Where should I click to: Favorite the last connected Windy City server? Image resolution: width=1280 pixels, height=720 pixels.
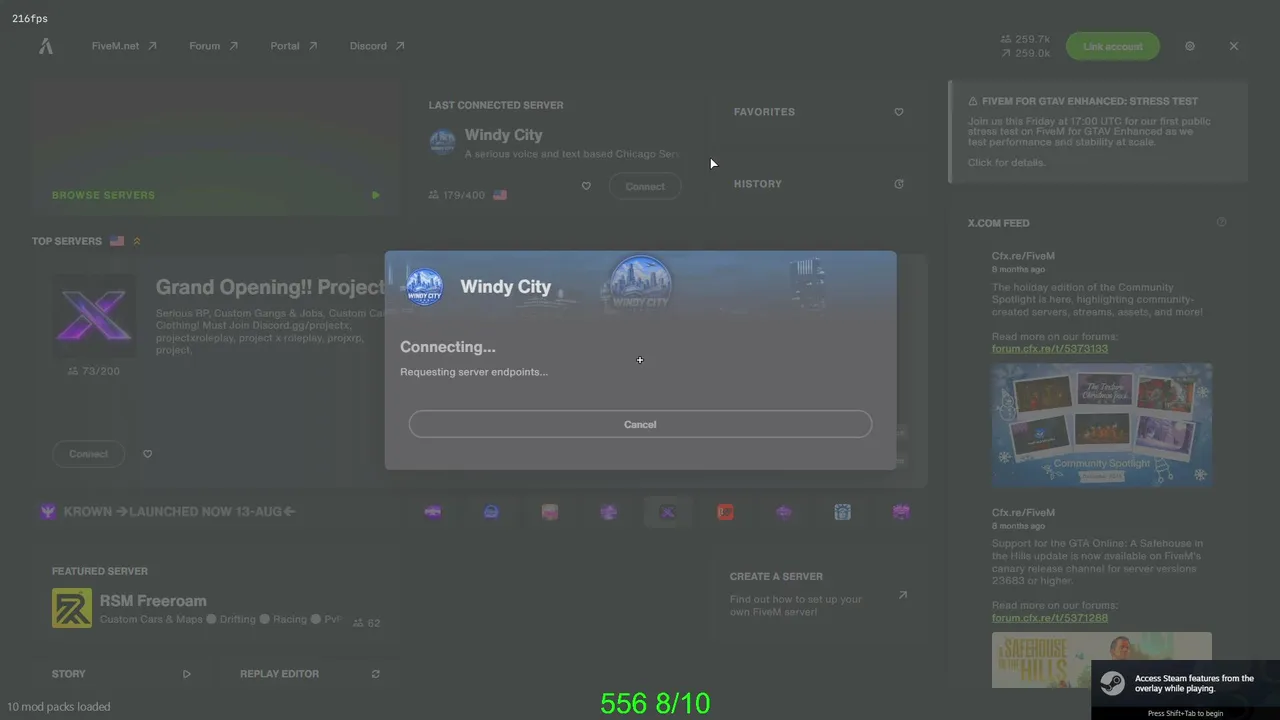click(x=586, y=186)
